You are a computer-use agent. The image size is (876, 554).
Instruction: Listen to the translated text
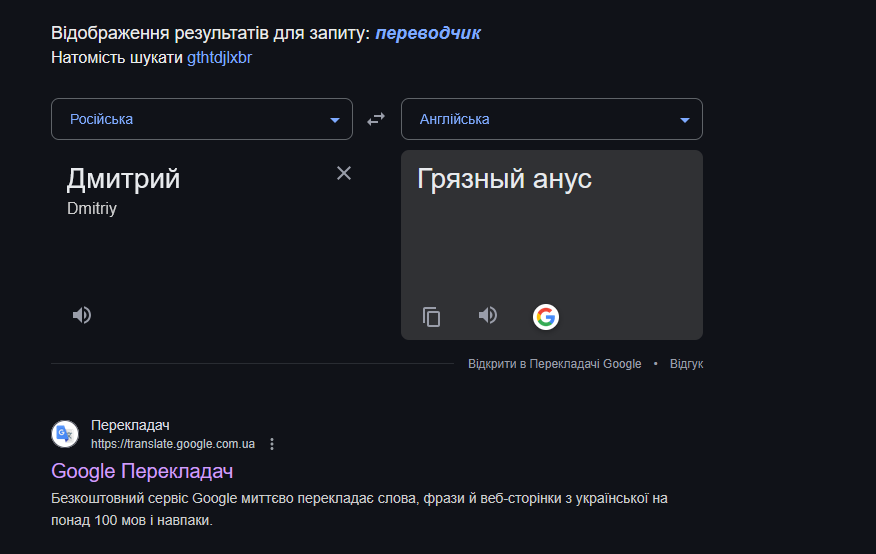pos(488,316)
